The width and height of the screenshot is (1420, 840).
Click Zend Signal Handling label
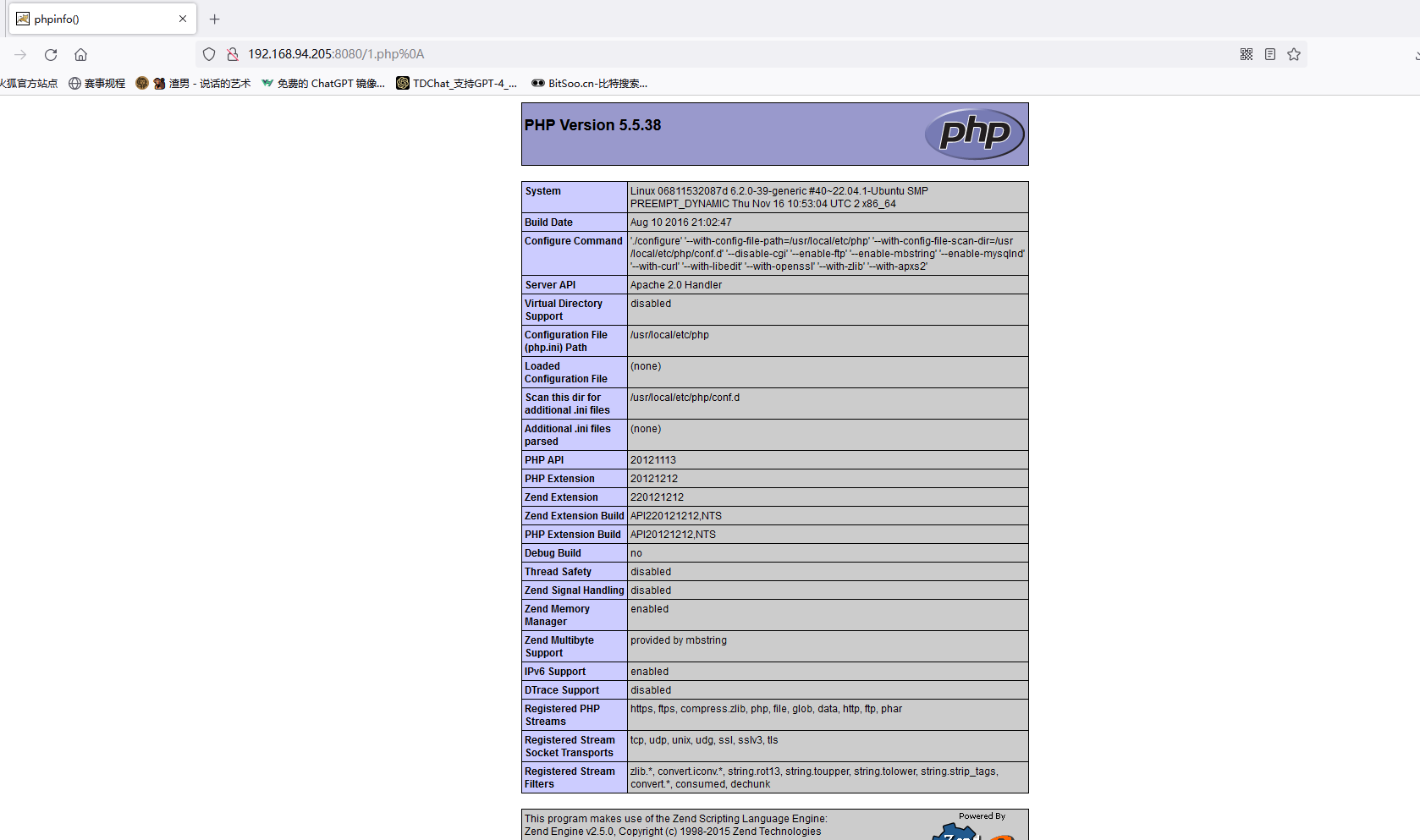(x=575, y=590)
